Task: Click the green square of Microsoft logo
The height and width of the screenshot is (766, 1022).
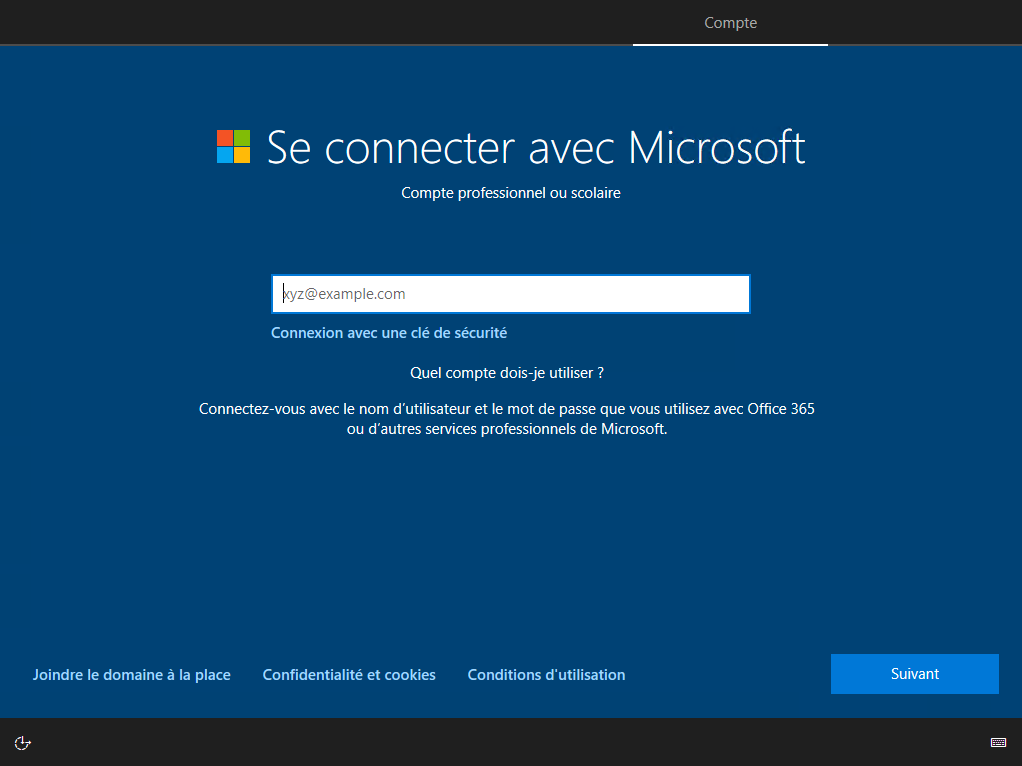Action: pos(242,138)
